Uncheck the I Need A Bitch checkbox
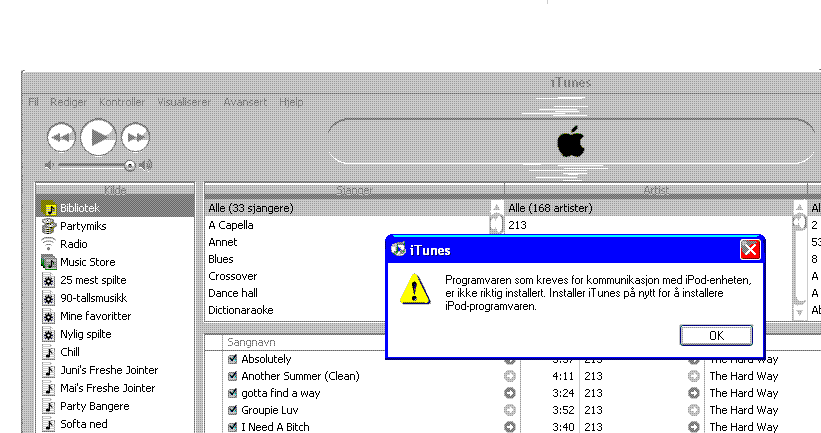 (232, 427)
